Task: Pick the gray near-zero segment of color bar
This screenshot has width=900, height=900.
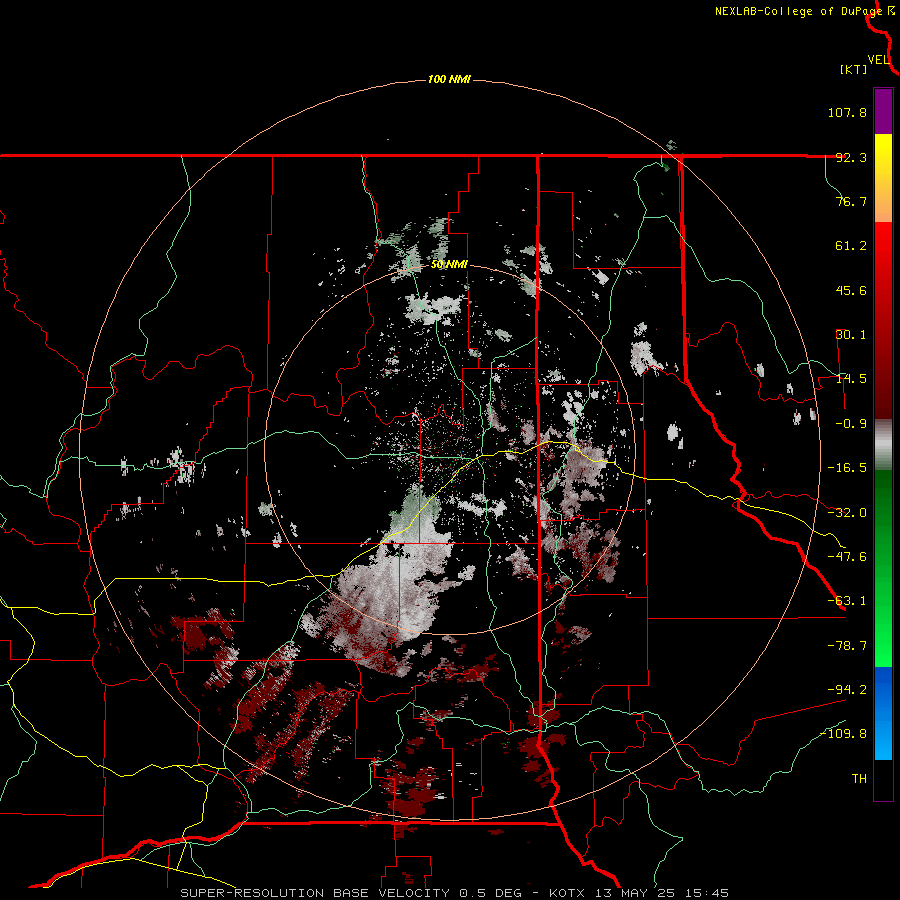Action: point(883,445)
